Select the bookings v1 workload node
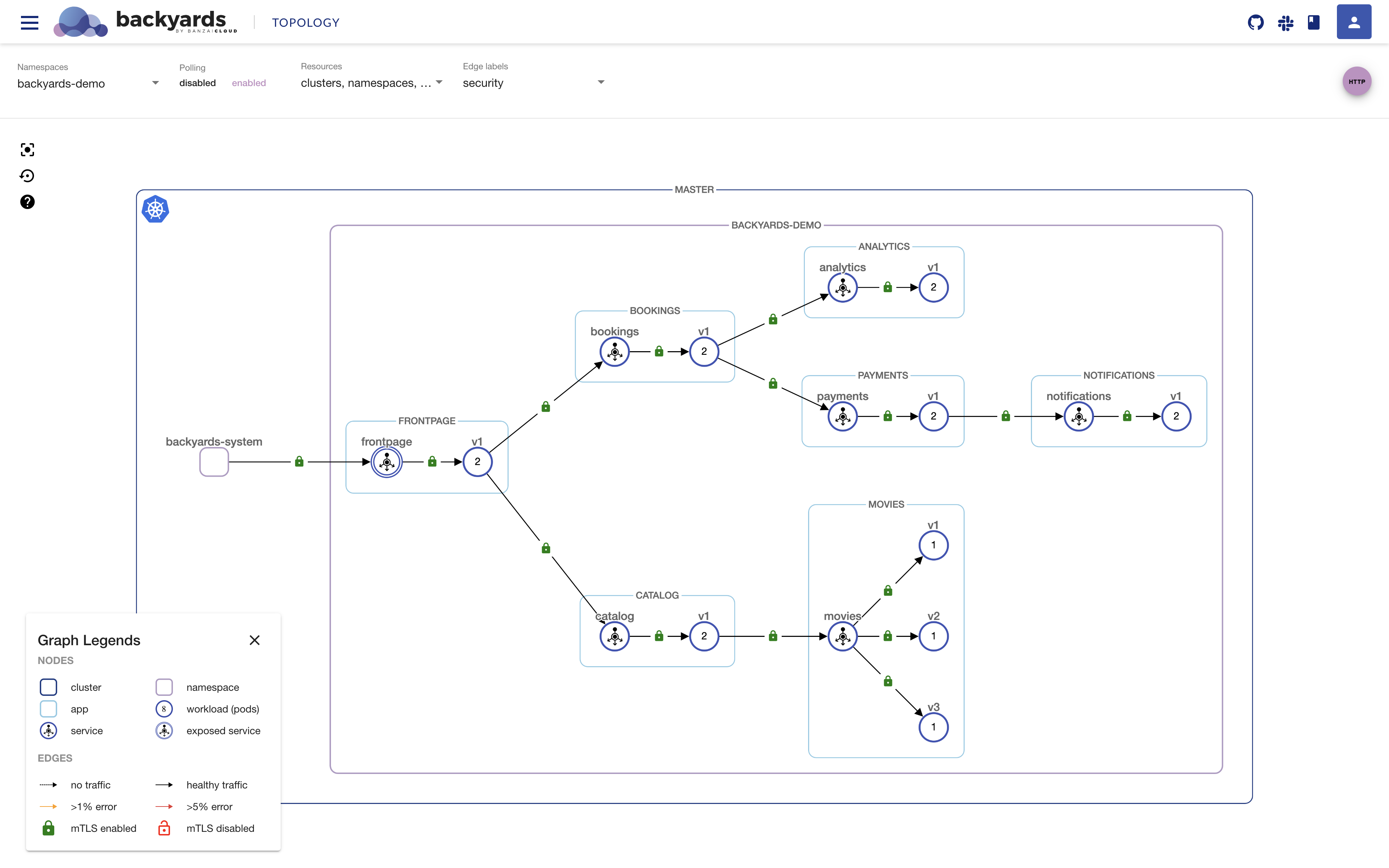 click(x=704, y=351)
